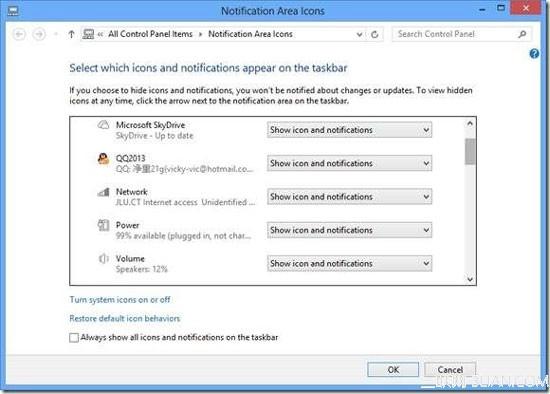The height and width of the screenshot is (394, 550).
Task: Click All Control Panel Items breadcrumb
Action: tap(150, 34)
